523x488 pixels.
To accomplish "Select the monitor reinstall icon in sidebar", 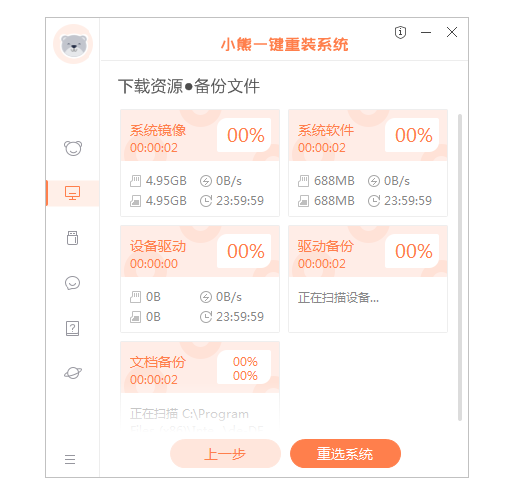I will pos(72,193).
